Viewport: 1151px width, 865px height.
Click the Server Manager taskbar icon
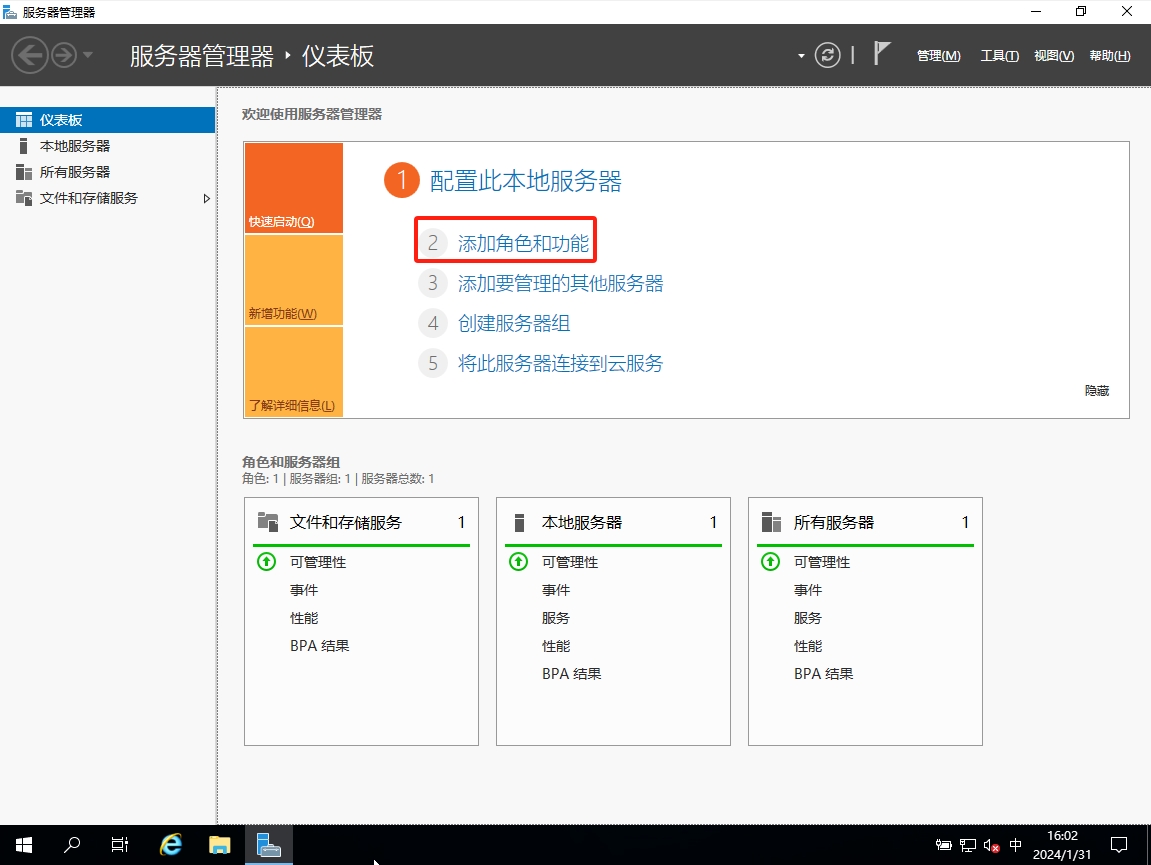[268, 845]
